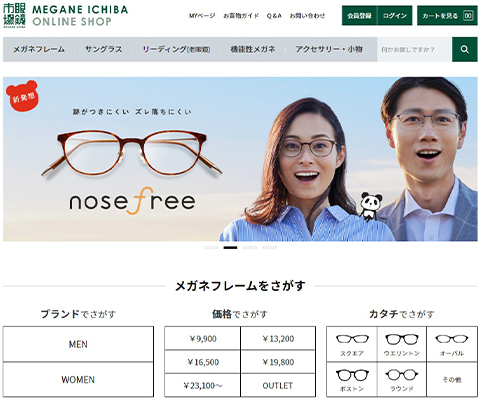
Task: Open the cart counter icon
Action: click(x=468, y=15)
